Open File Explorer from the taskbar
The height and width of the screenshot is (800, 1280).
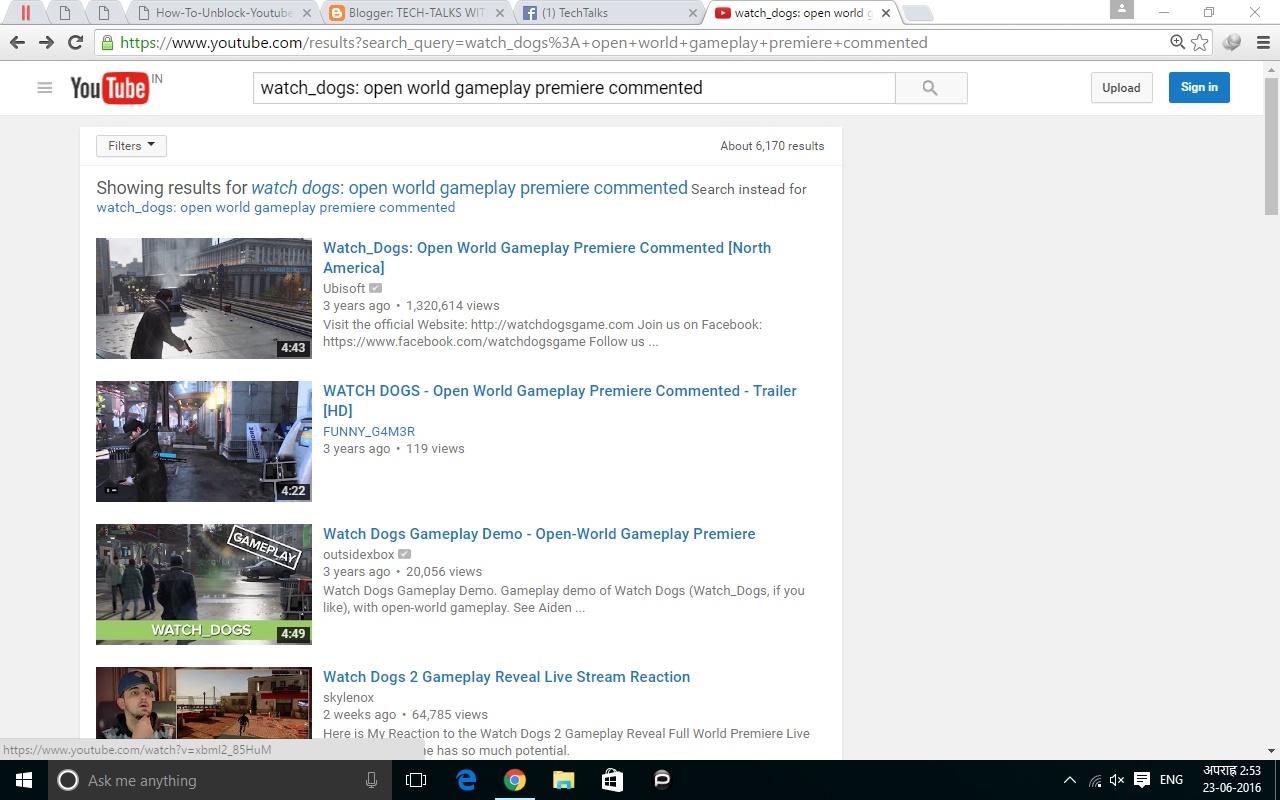pyautogui.click(x=564, y=780)
